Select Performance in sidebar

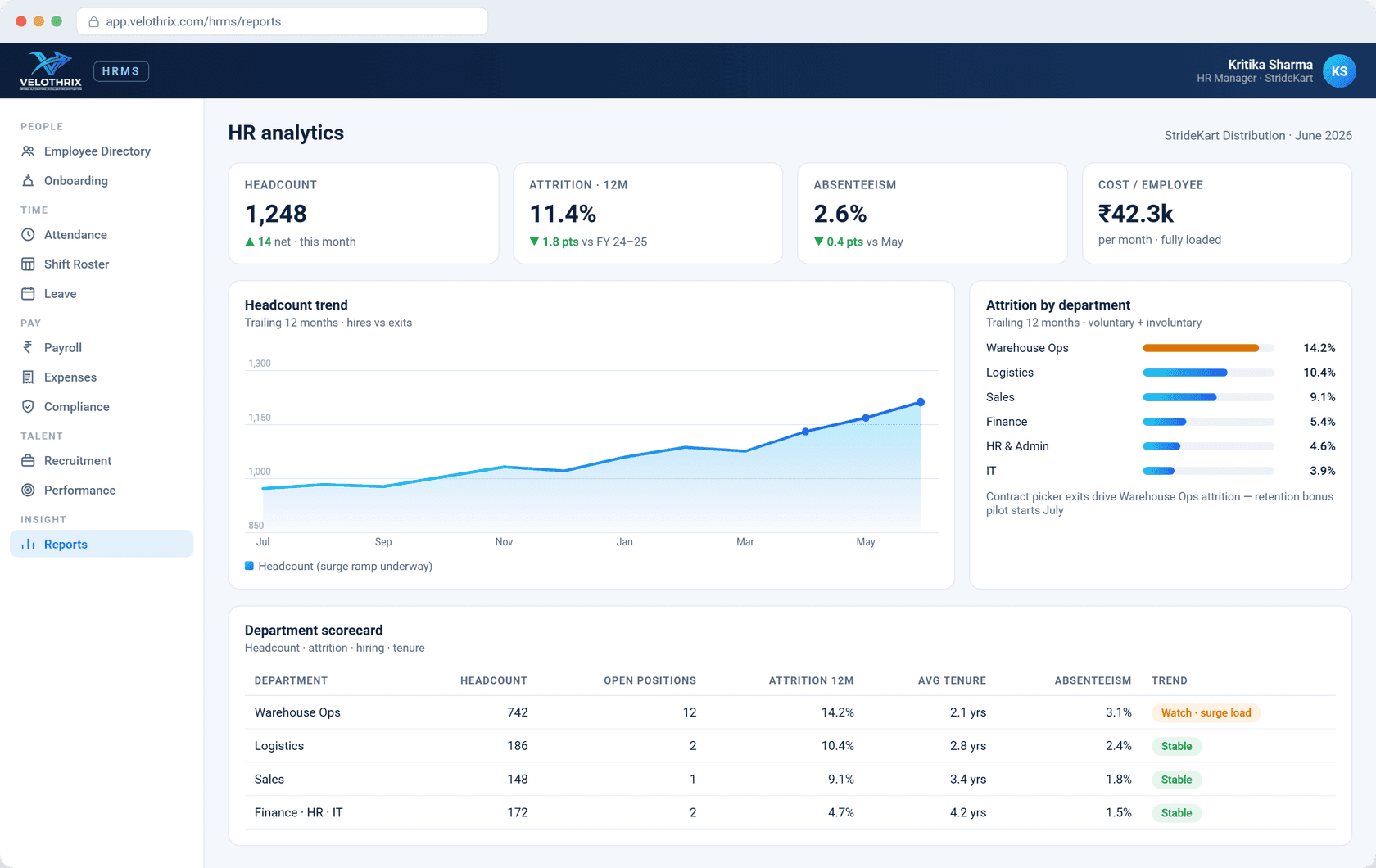pos(102,491)
